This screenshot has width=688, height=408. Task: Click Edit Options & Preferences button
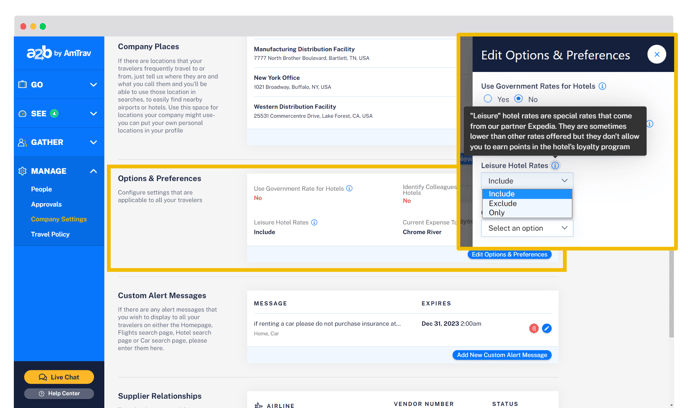click(x=509, y=254)
